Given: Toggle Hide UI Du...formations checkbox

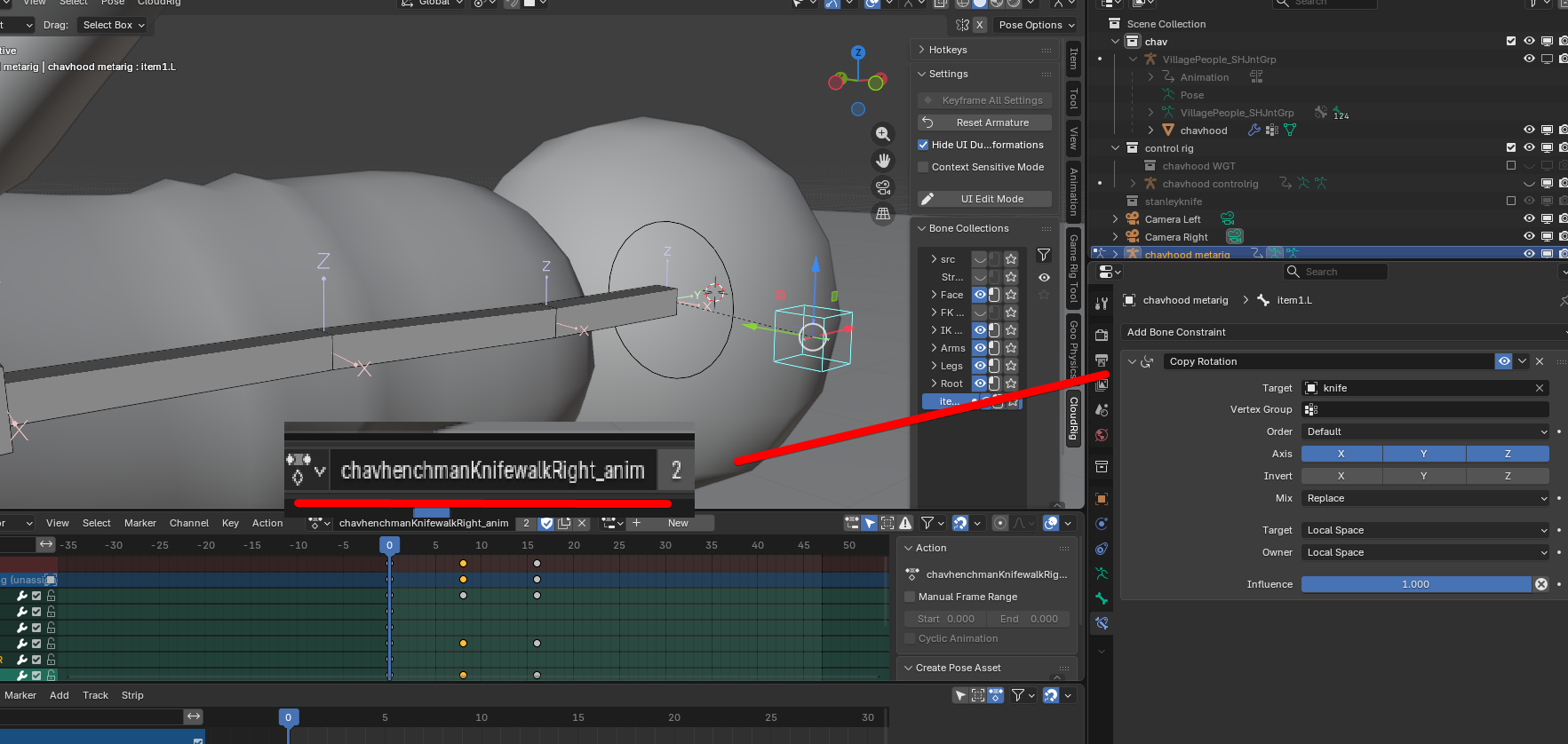Looking at the screenshot, I should [x=923, y=145].
